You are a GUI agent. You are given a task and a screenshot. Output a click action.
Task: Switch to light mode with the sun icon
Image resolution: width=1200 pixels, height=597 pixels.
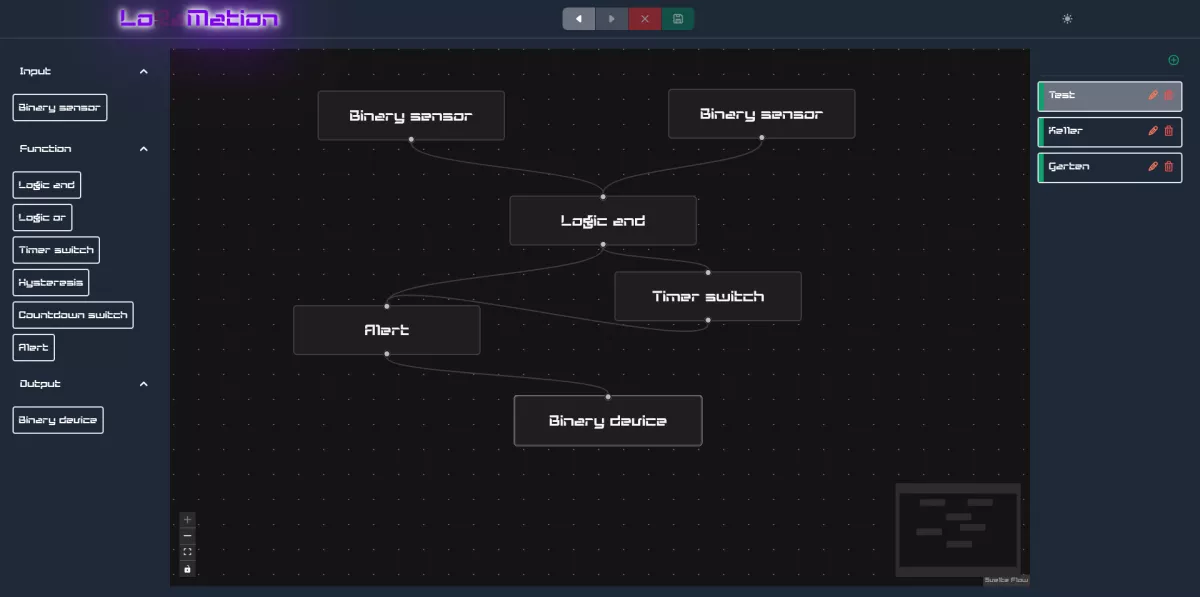1066,18
